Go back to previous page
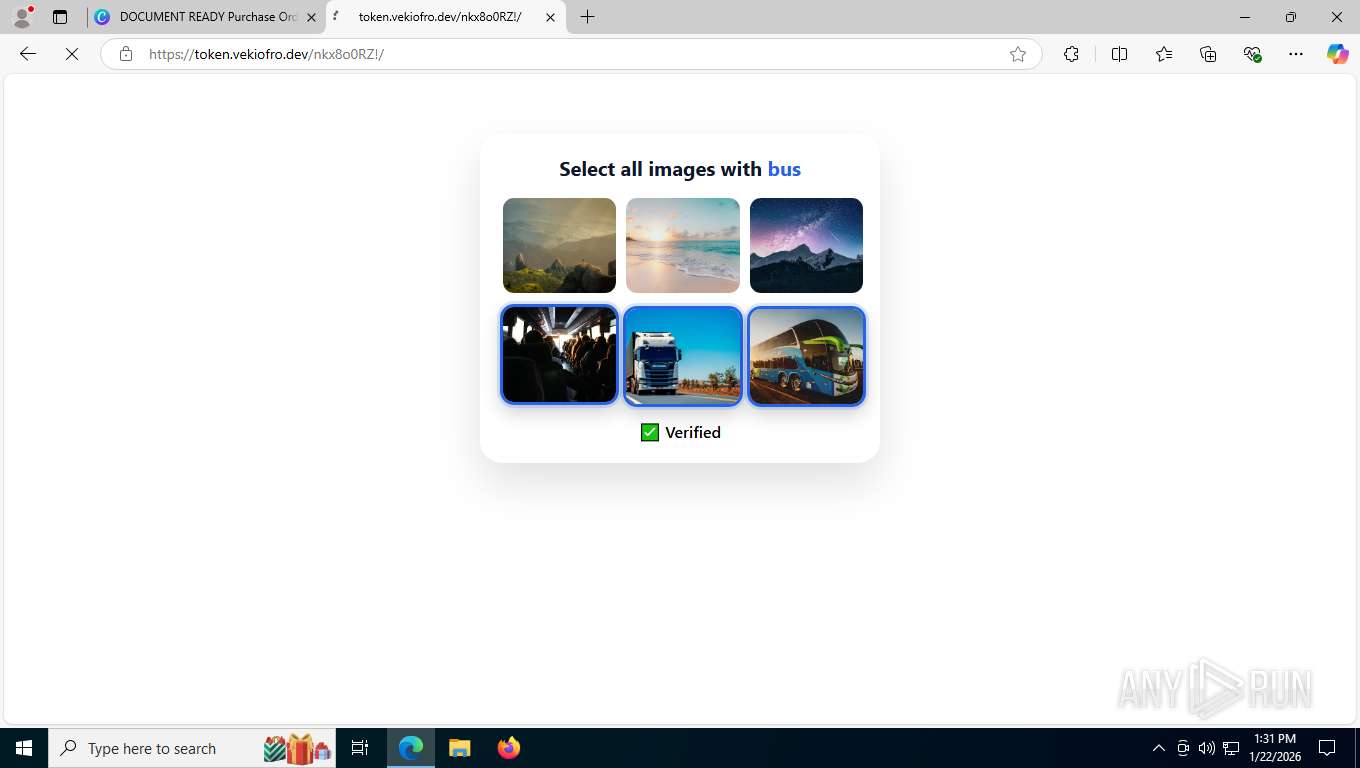1360x768 pixels. click(x=28, y=54)
